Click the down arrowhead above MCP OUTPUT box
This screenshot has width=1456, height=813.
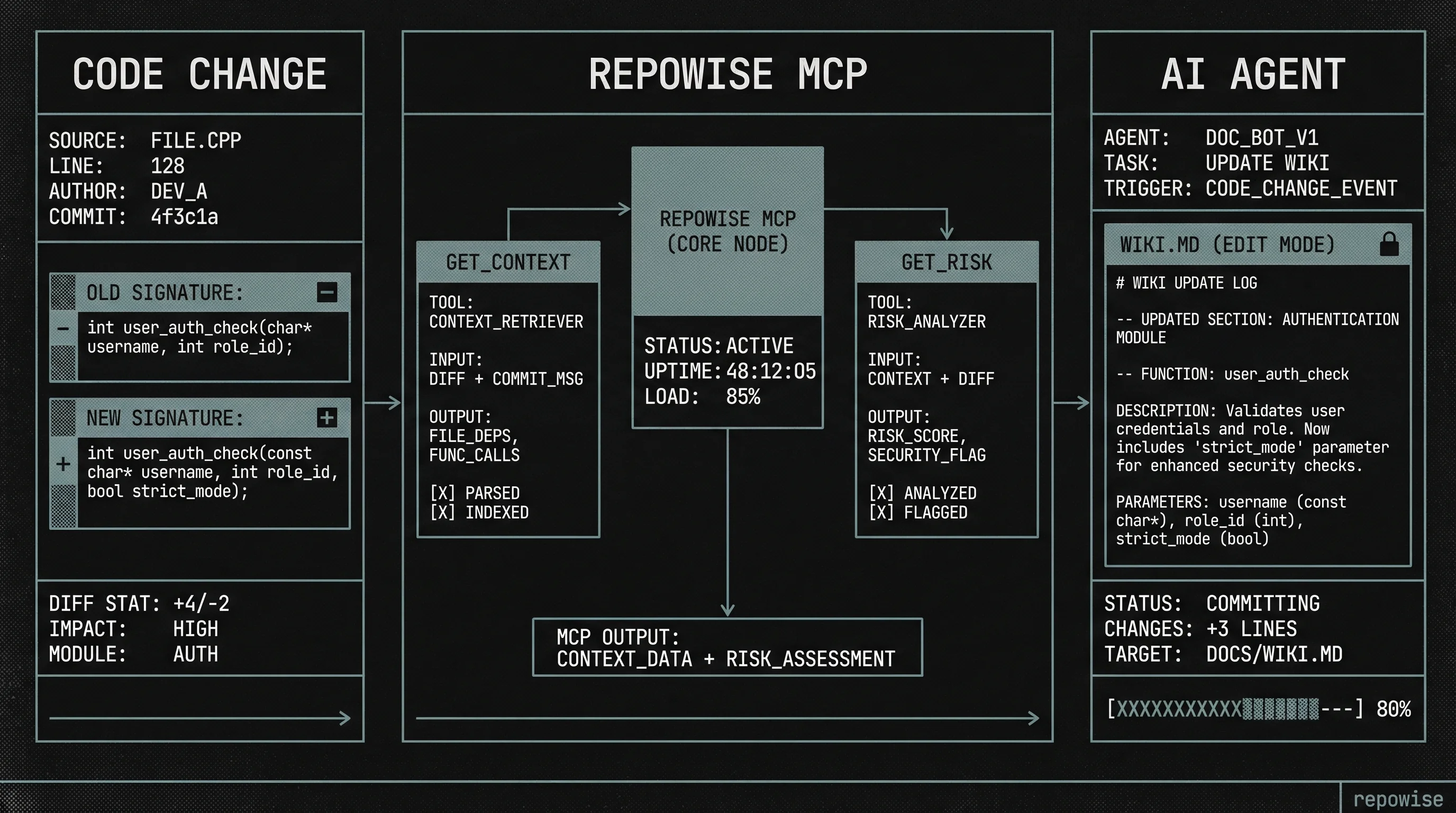[x=727, y=609]
